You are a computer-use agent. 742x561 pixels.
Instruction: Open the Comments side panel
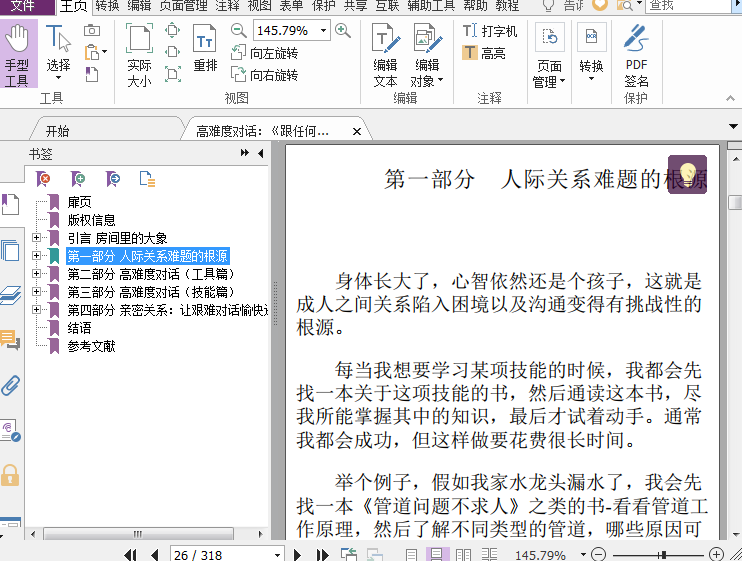(x=10, y=340)
